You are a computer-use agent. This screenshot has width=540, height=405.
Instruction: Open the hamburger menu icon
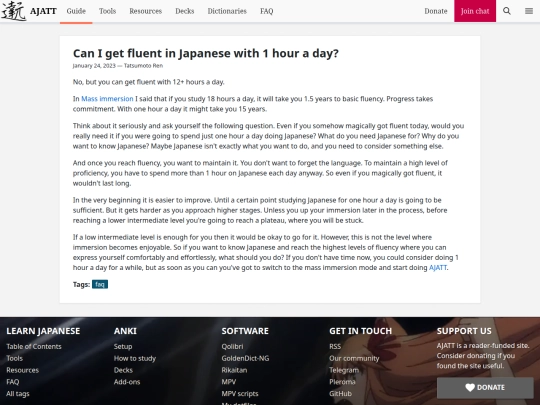(x=529, y=11)
